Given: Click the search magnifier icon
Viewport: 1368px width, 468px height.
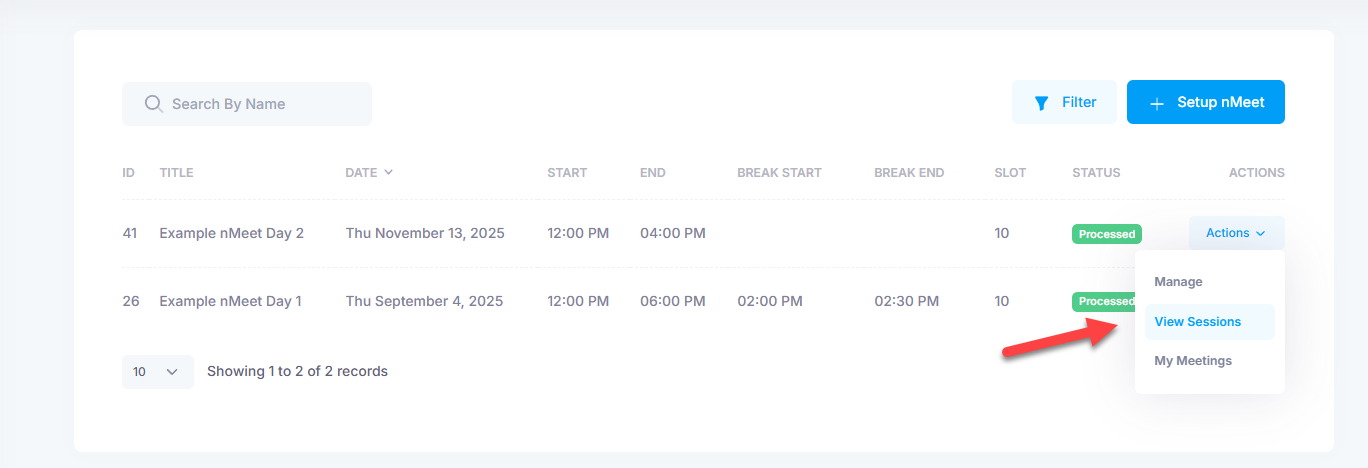Looking at the screenshot, I should [153, 104].
